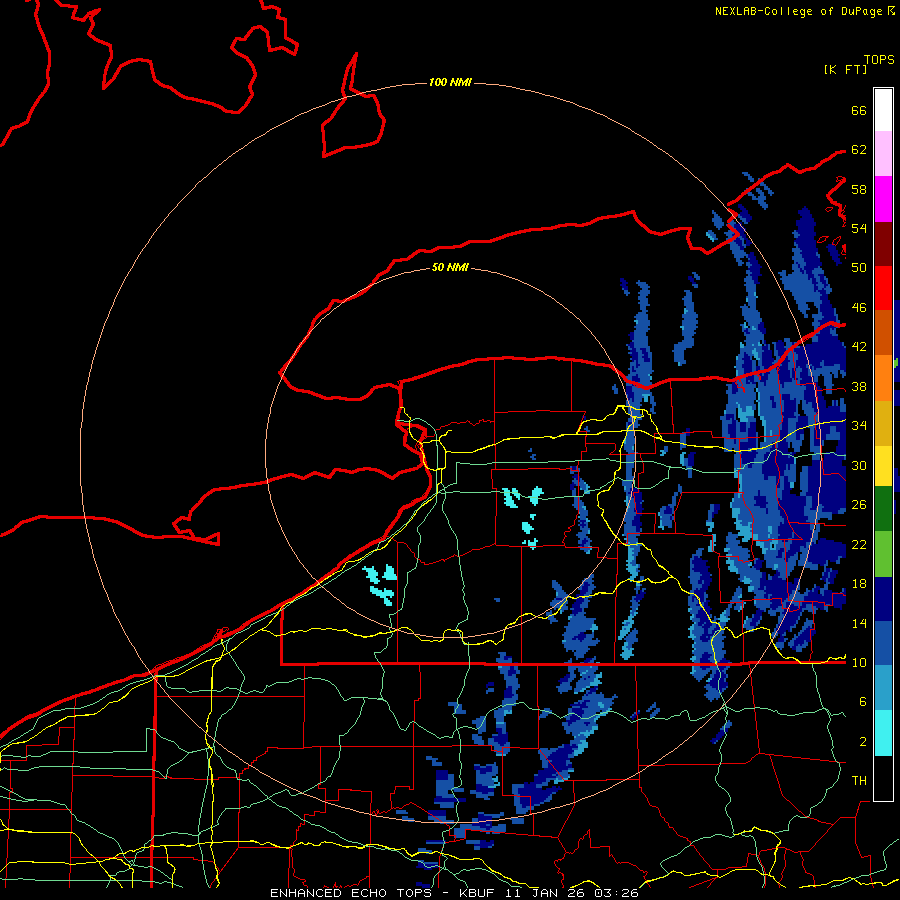The width and height of the screenshot is (900, 900).
Task: Click the '54' legend value
Action: 859,228
